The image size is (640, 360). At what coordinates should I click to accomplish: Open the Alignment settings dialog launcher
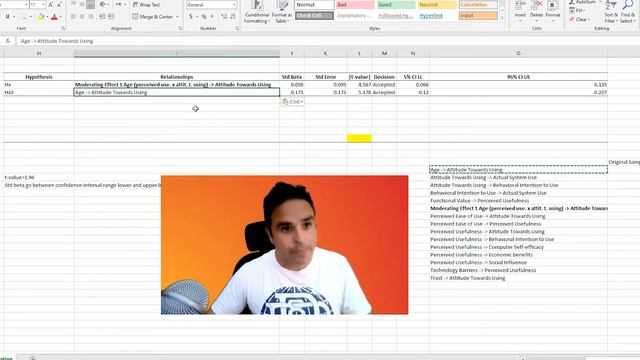click(180, 29)
